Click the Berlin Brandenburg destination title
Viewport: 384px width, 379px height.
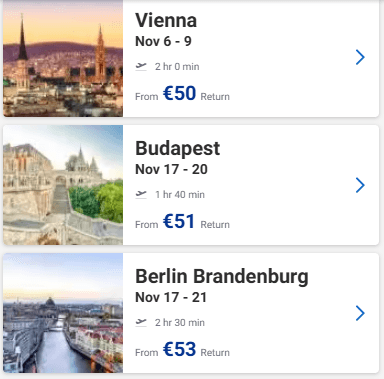222,277
